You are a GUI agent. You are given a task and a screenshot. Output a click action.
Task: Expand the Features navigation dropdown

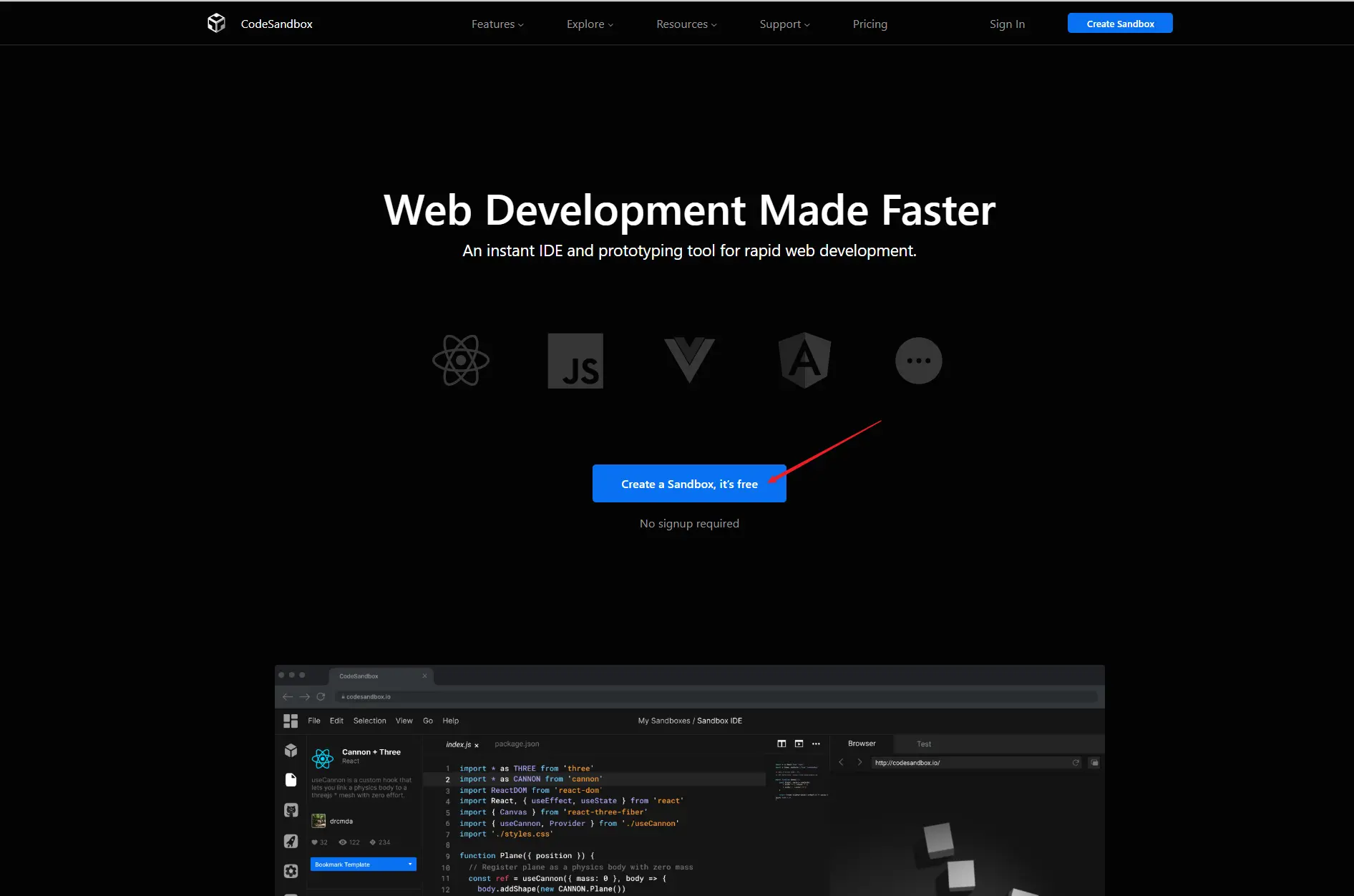[497, 24]
